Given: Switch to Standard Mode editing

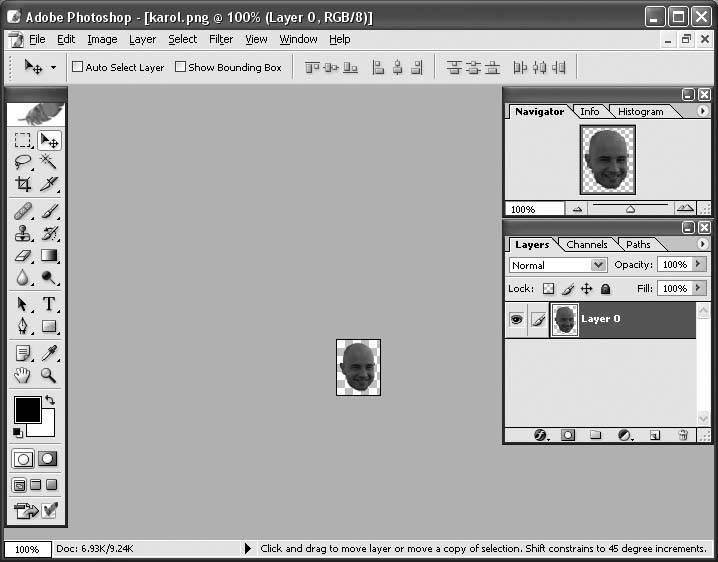Looking at the screenshot, I should coord(23,459).
